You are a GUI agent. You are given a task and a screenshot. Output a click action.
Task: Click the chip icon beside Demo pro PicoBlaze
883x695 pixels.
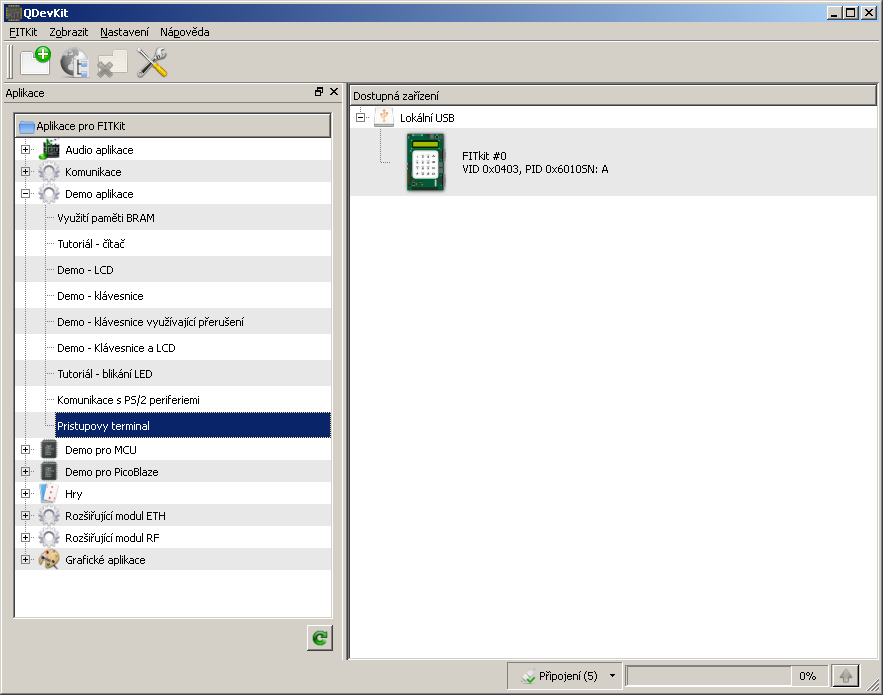[49, 472]
